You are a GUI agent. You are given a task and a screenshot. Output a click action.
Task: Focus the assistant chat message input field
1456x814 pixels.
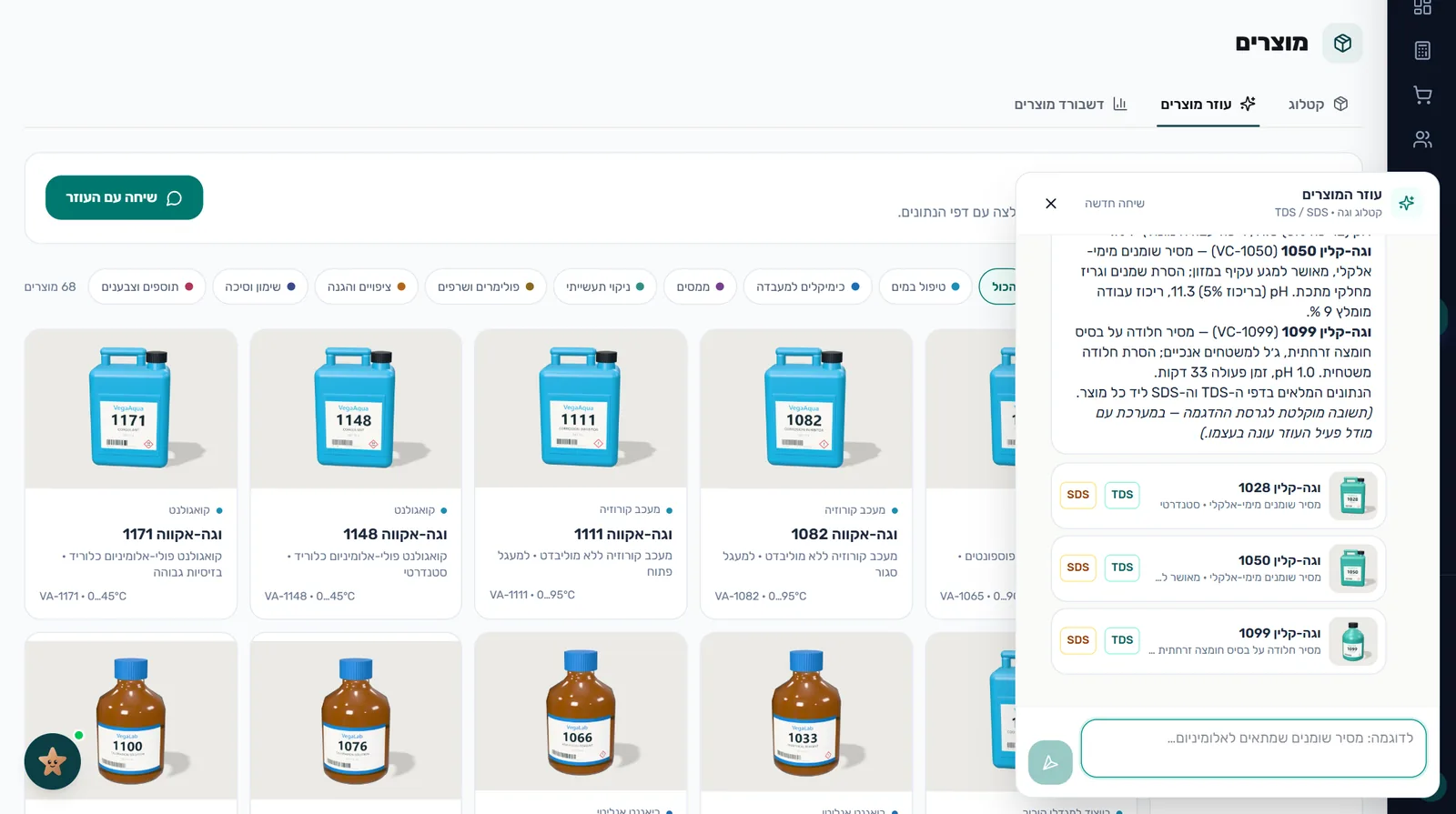click(1253, 749)
